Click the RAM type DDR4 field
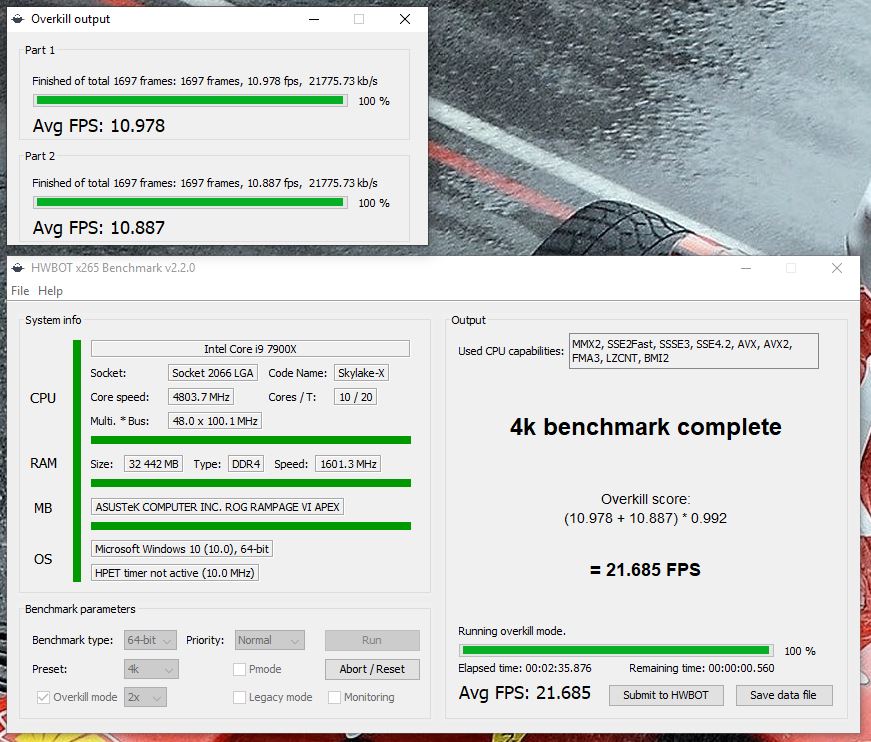Viewport: 871px width, 742px height. point(246,464)
